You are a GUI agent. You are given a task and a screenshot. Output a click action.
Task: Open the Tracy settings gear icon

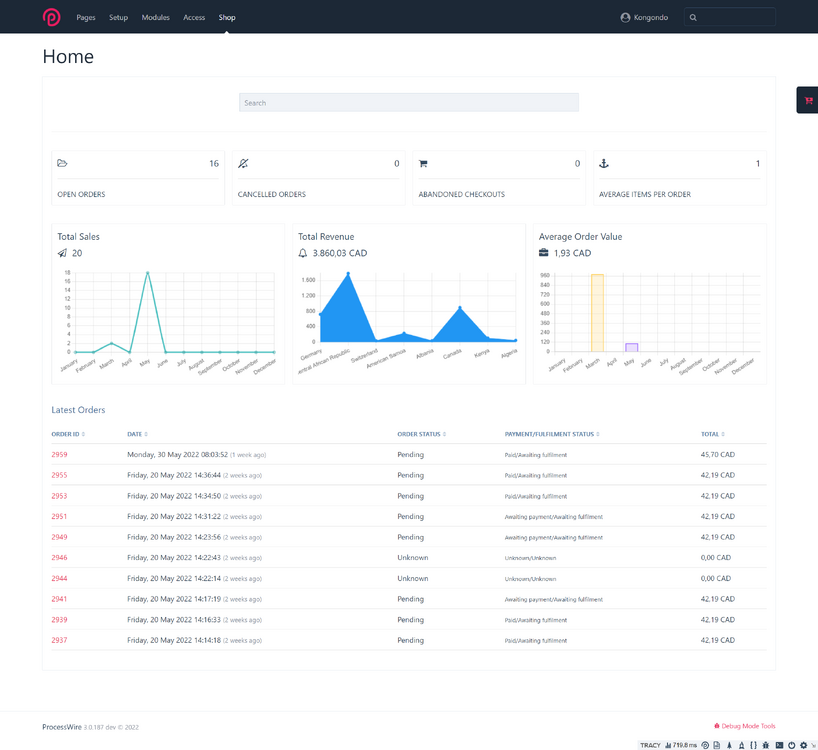[x=804, y=745]
